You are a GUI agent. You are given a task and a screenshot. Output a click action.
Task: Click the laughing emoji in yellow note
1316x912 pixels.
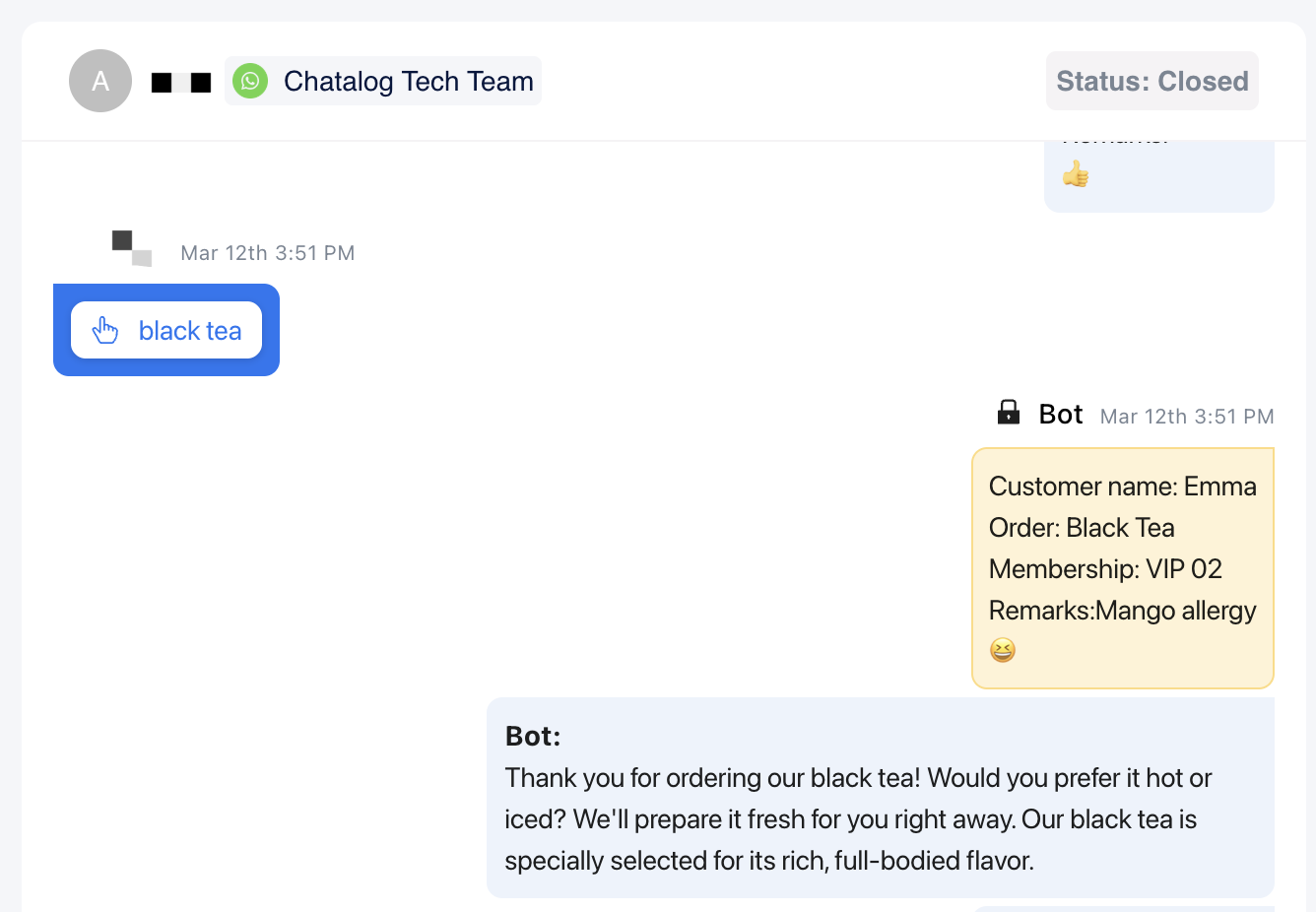click(x=1003, y=650)
